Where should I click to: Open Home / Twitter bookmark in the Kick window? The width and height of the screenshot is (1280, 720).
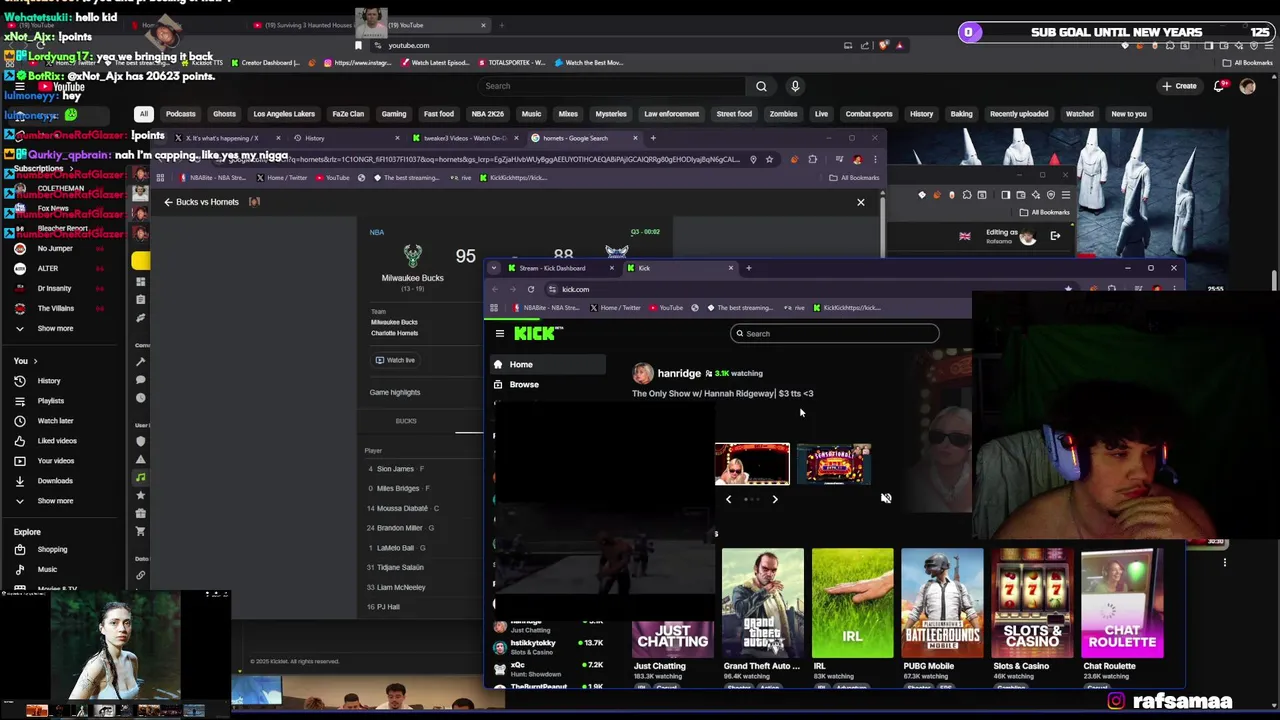pyautogui.click(x=615, y=308)
